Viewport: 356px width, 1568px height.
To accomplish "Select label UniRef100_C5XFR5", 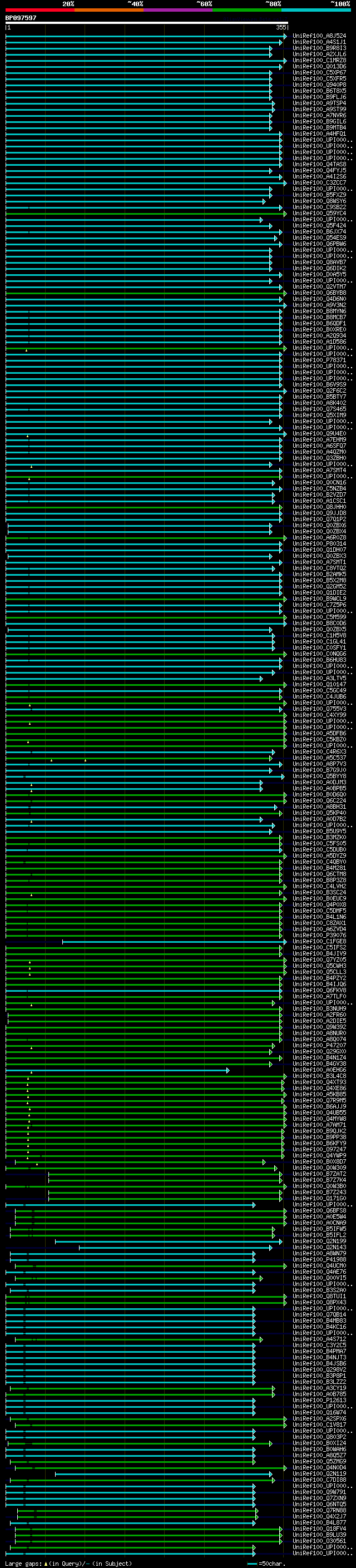I will [x=319, y=78].
